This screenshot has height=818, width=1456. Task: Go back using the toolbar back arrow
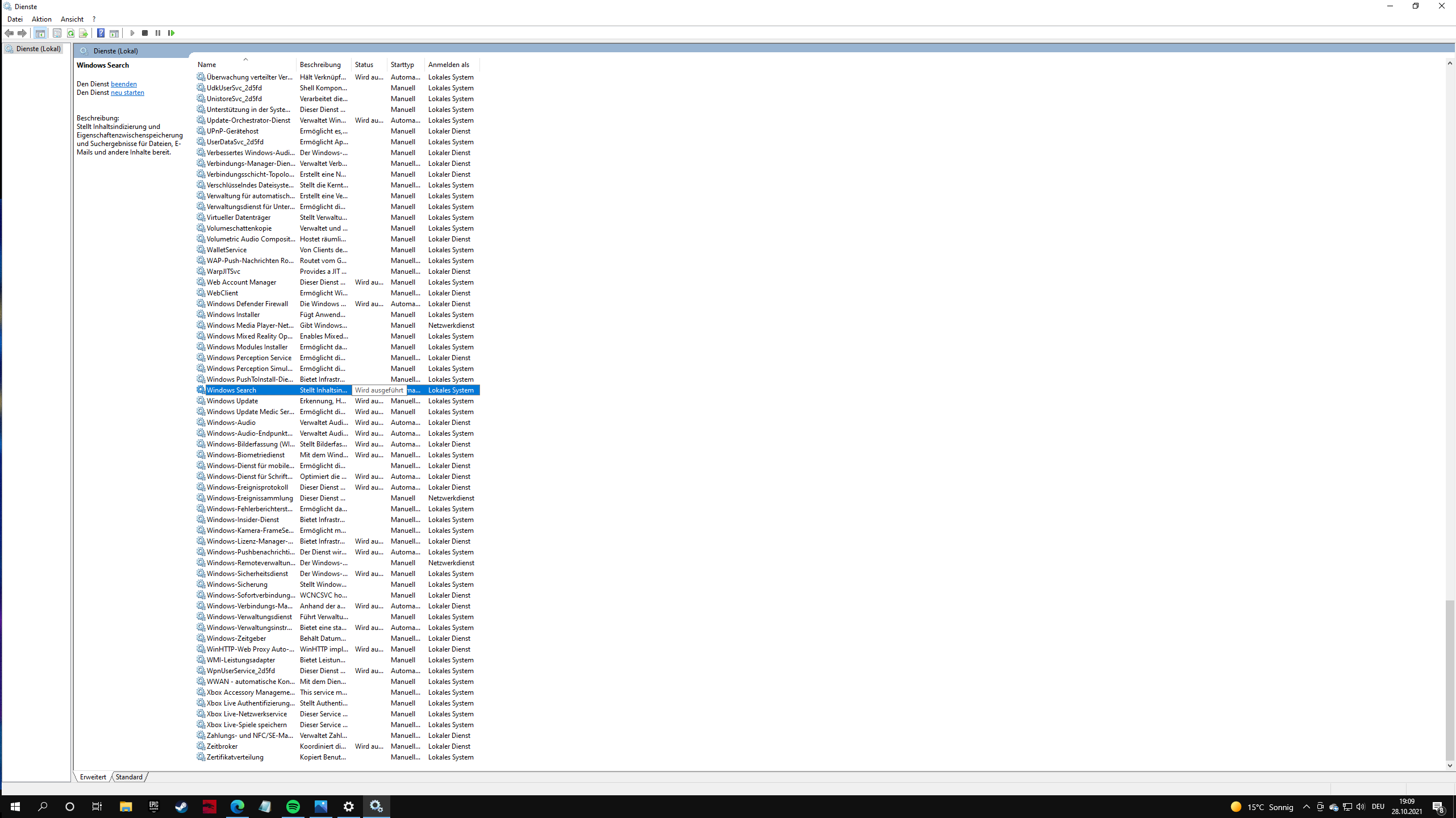[x=9, y=33]
